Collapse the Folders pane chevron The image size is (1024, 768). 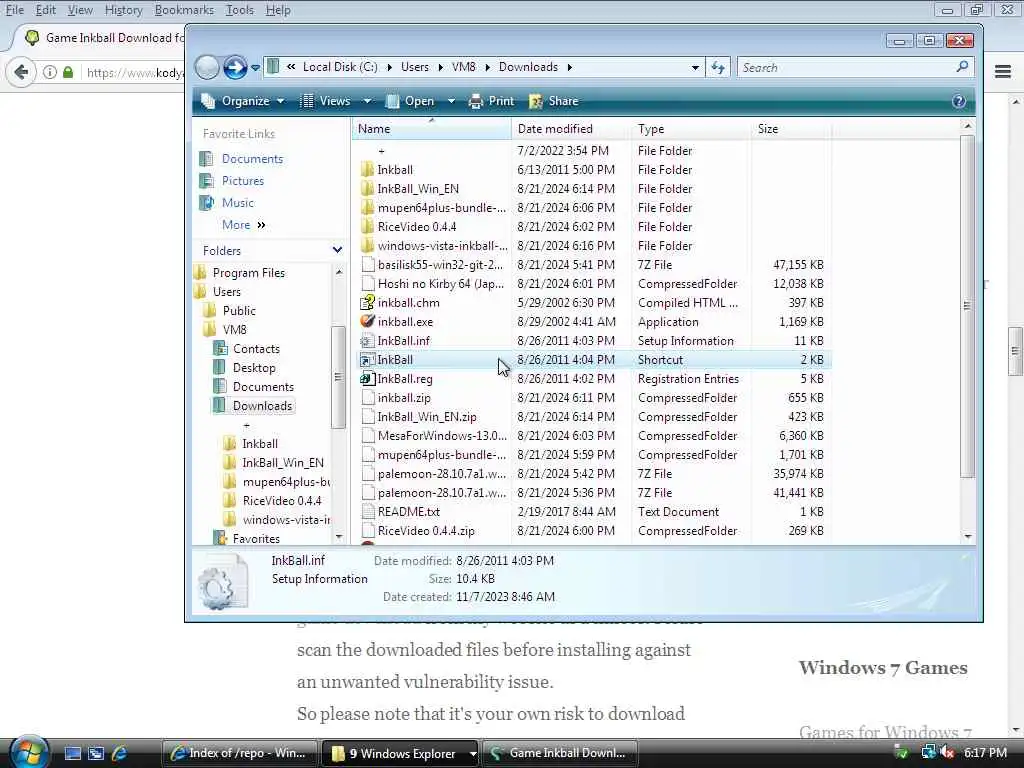337,250
